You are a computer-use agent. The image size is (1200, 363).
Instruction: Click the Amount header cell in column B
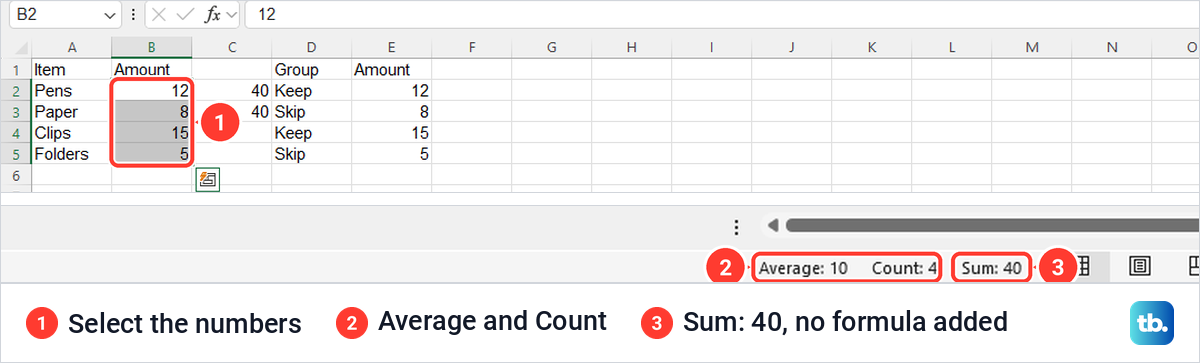151,70
